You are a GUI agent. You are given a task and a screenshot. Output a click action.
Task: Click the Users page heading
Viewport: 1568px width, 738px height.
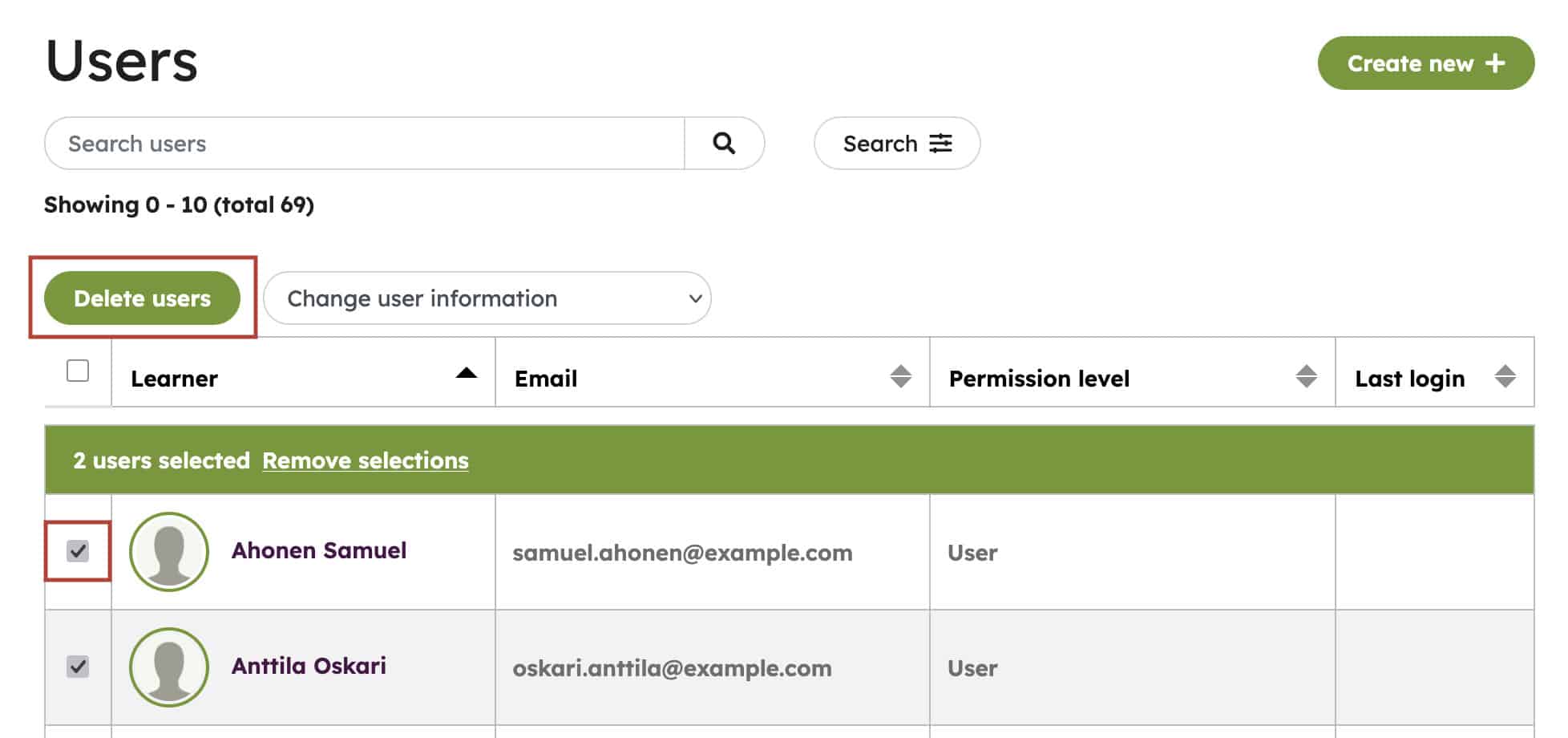point(122,61)
